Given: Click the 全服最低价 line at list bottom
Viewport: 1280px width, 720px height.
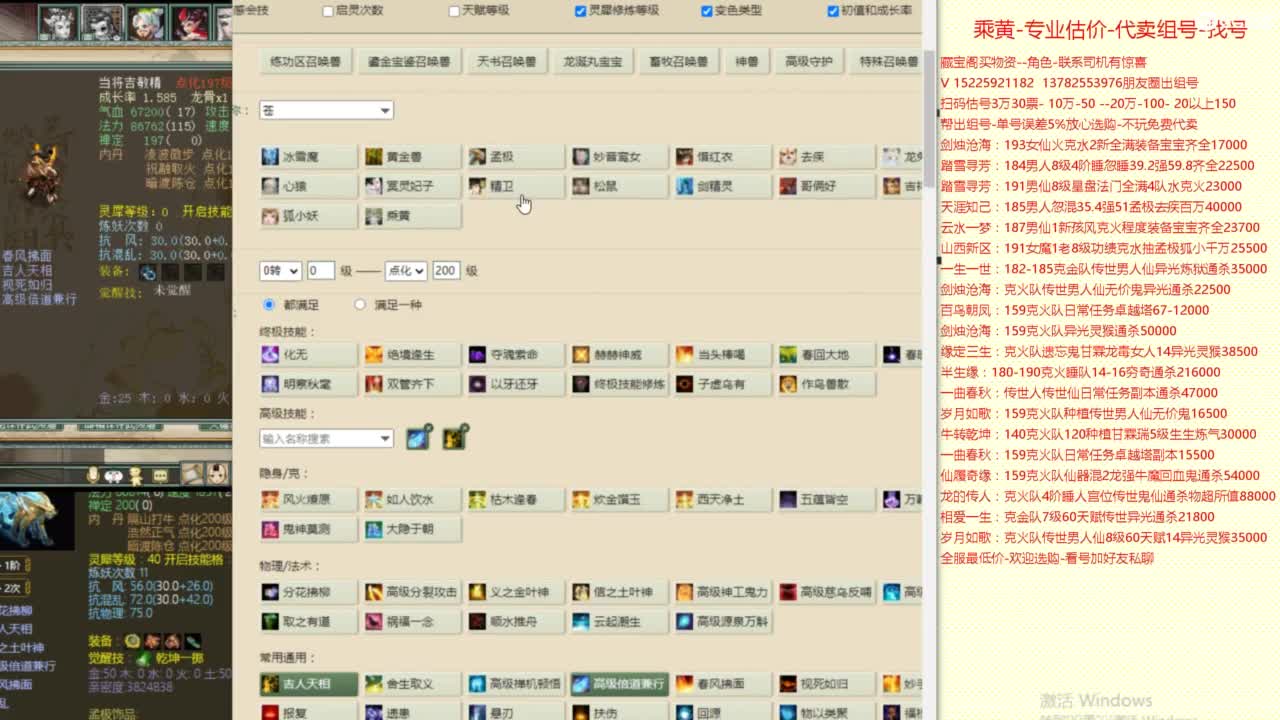Looking at the screenshot, I should (x=1047, y=558).
